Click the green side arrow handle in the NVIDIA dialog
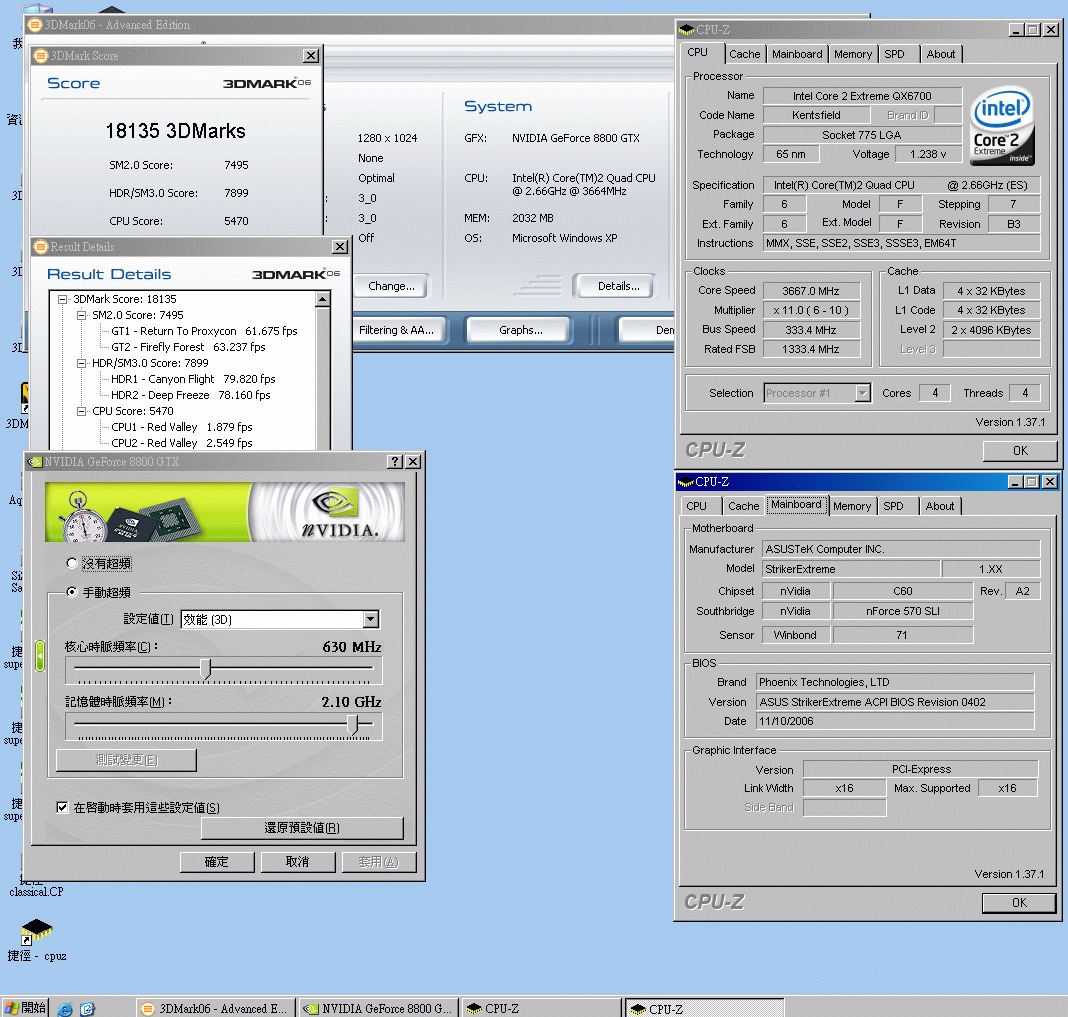This screenshot has width=1068, height=1017. tap(40, 655)
